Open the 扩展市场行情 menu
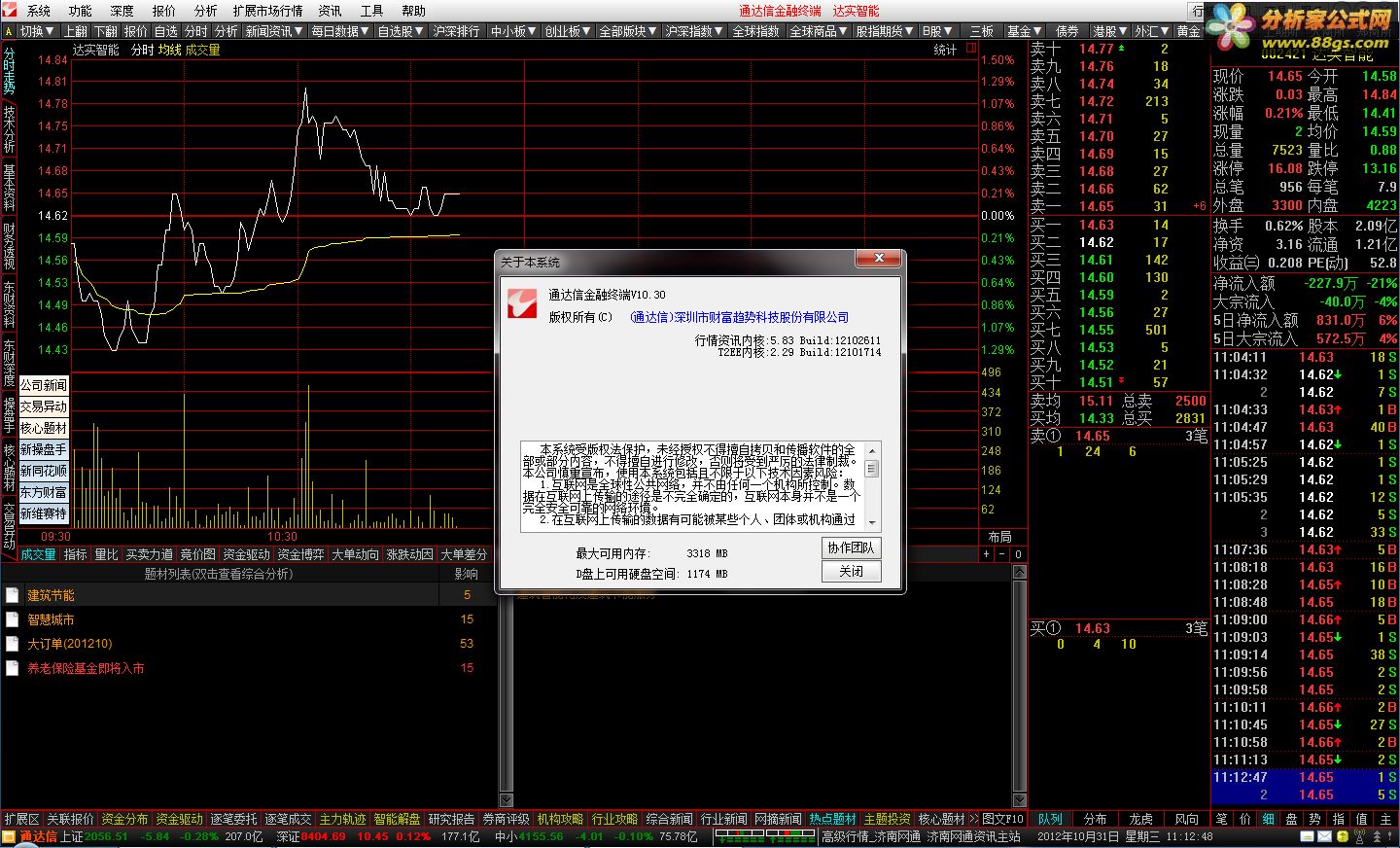 tap(267, 11)
